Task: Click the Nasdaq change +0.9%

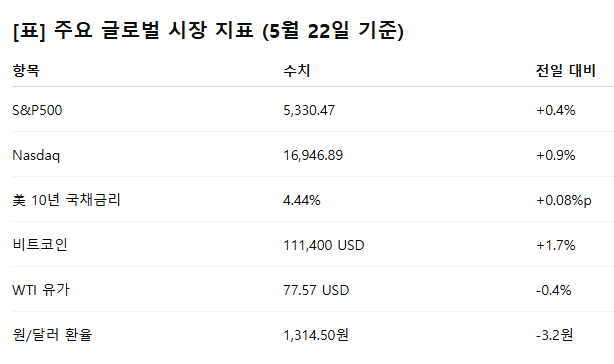Action: [x=555, y=155]
